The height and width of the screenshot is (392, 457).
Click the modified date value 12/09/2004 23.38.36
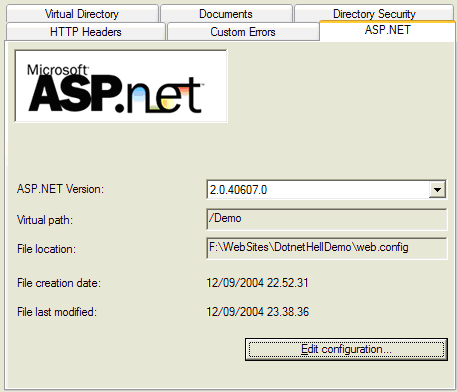pos(258,312)
